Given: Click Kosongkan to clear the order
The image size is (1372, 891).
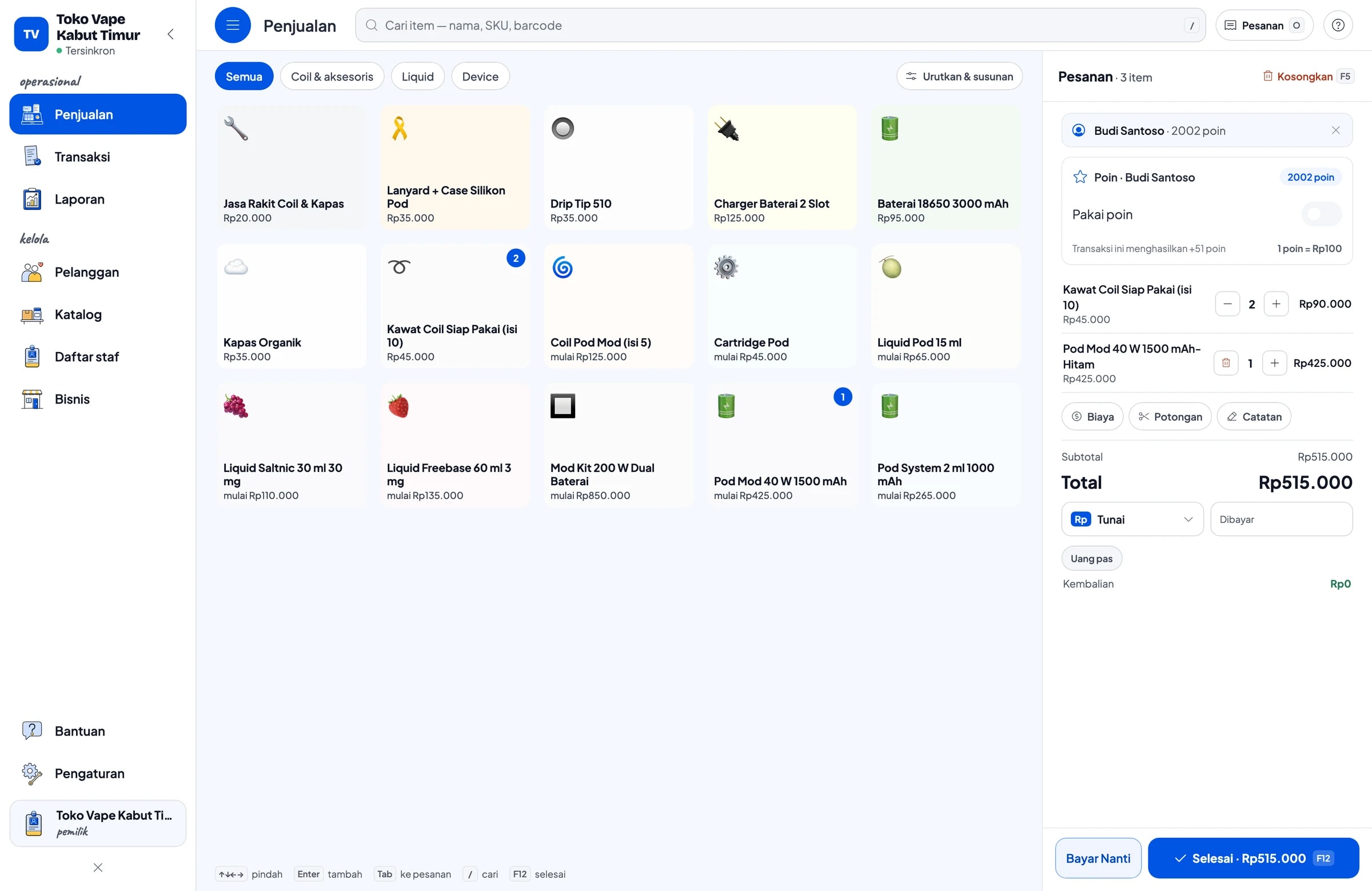Looking at the screenshot, I should (1307, 77).
